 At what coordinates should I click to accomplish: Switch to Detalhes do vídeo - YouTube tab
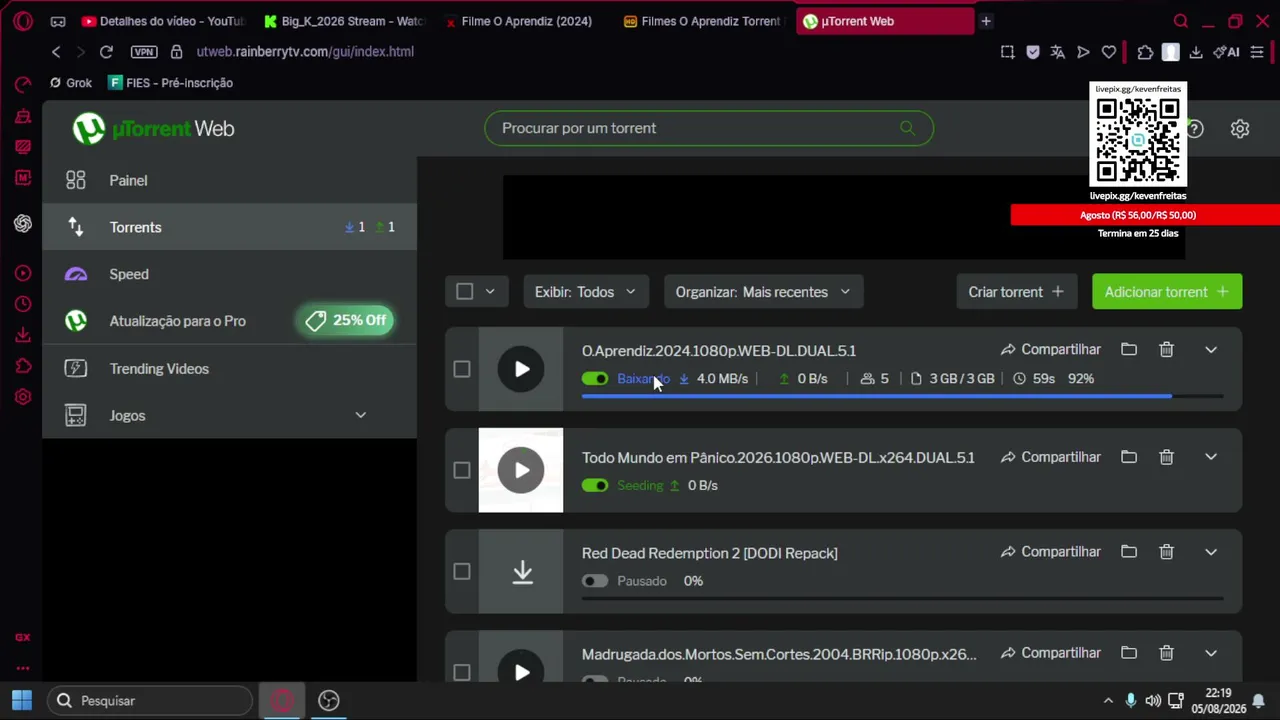(x=163, y=21)
